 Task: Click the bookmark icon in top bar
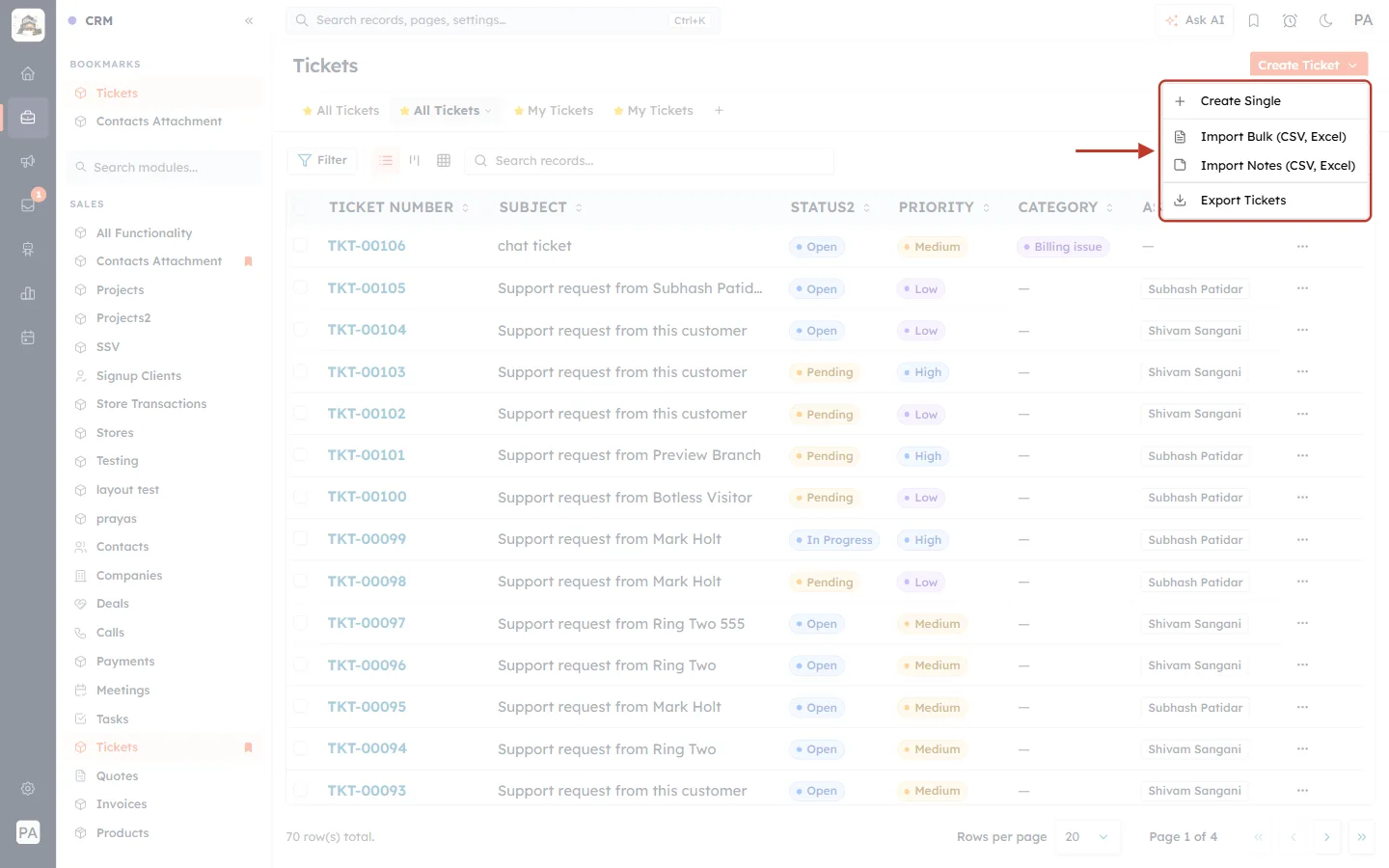point(1254,20)
